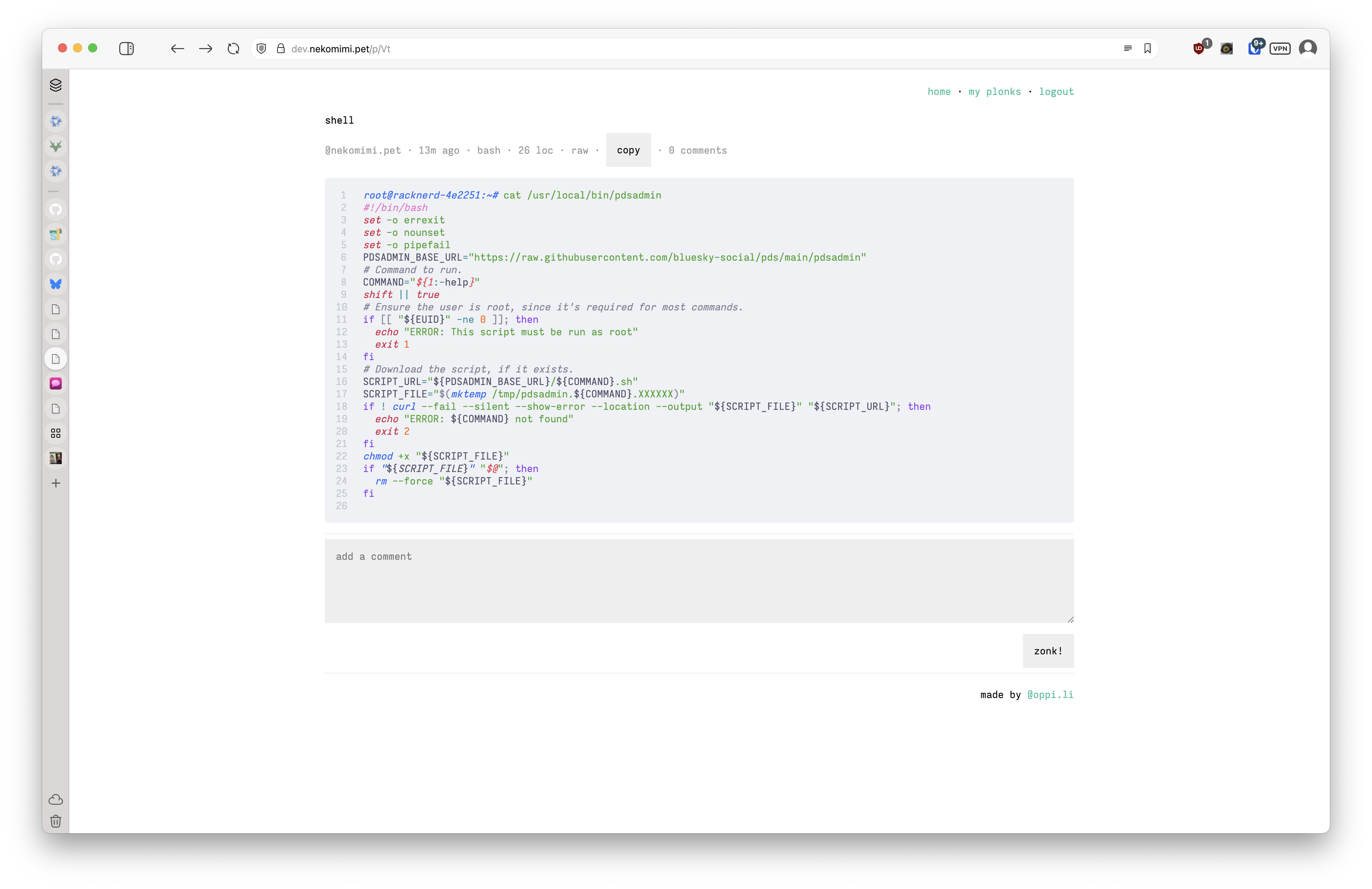Bookmark this page
The image size is (1372, 889).
(1147, 49)
